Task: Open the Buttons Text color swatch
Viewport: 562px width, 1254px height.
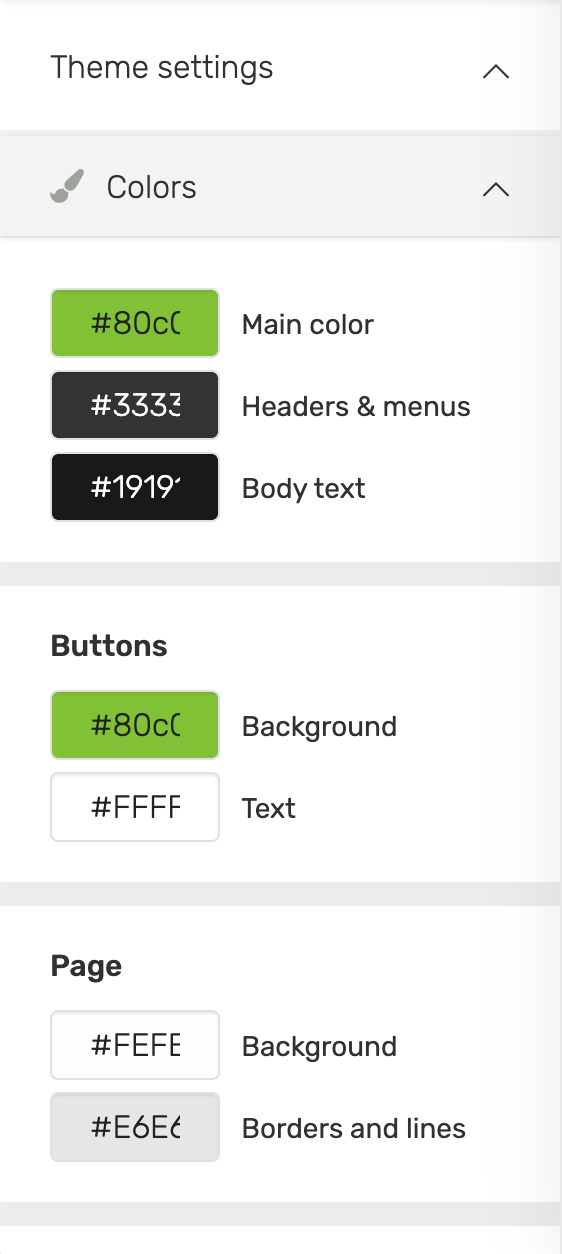Action: point(135,807)
